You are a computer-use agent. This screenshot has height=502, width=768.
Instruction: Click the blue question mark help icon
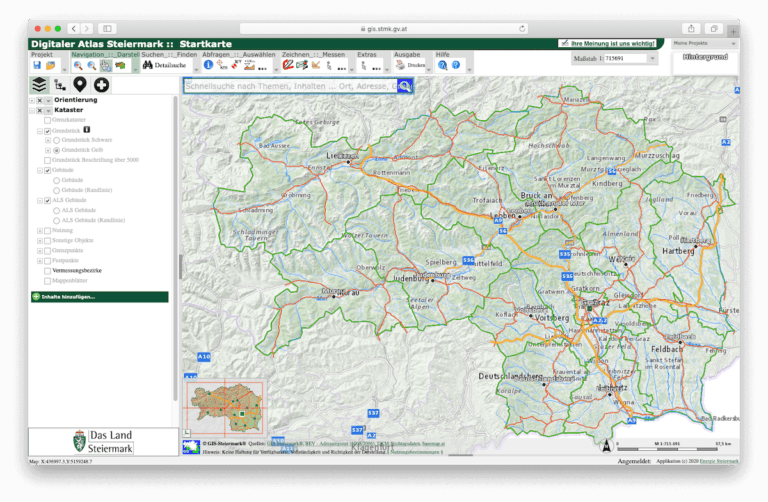(456, 65)
